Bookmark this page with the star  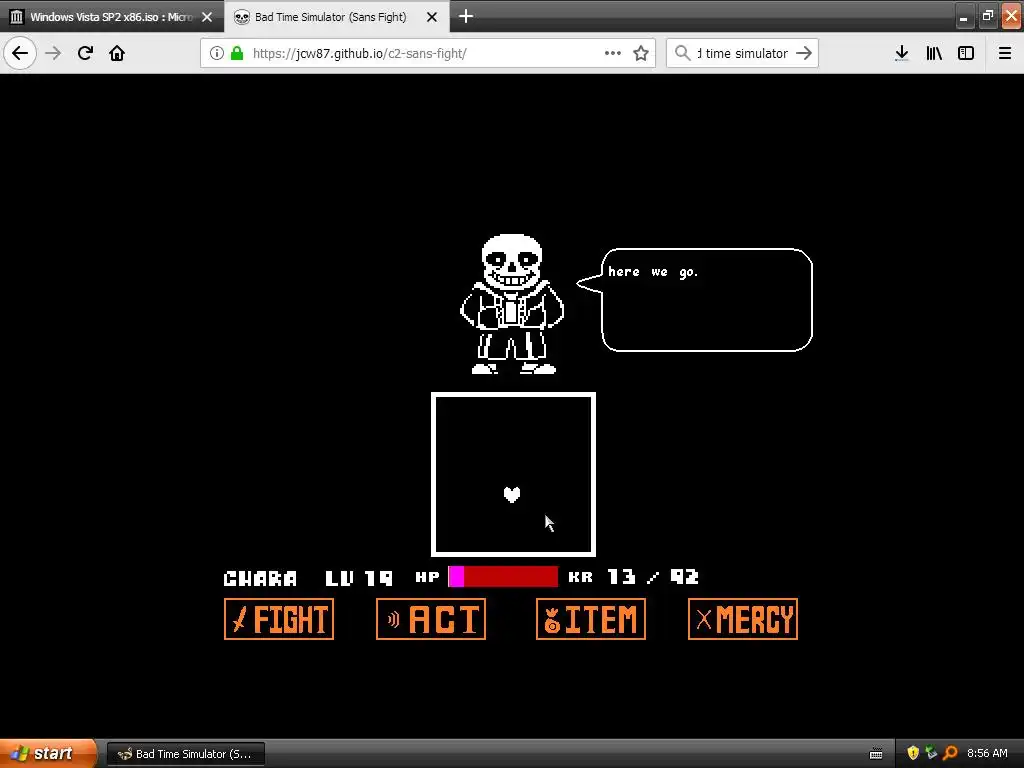click(641, 53)
